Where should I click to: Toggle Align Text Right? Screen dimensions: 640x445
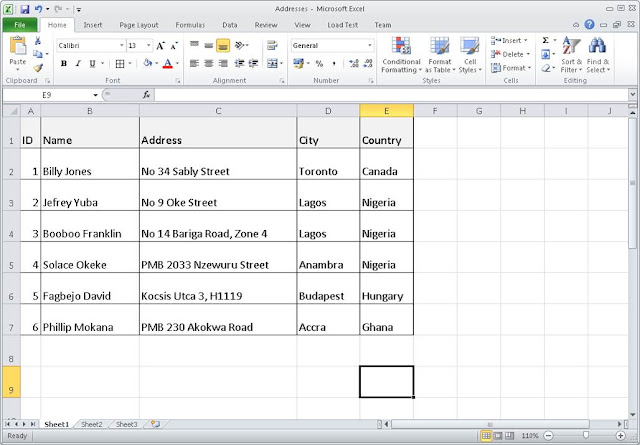click(223, 63)
